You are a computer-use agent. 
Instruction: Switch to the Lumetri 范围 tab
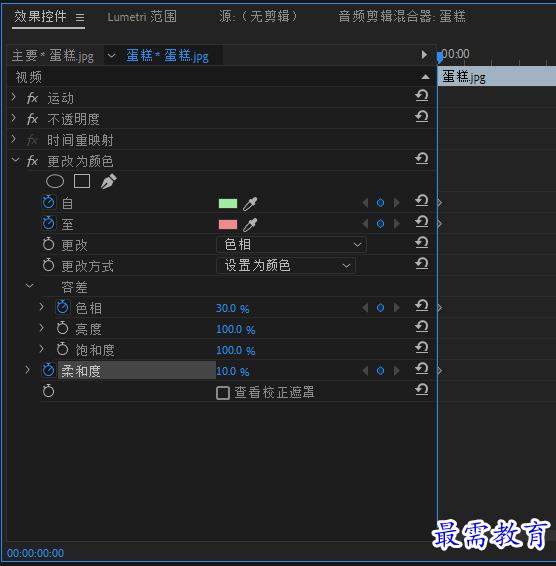click(142, 17)
